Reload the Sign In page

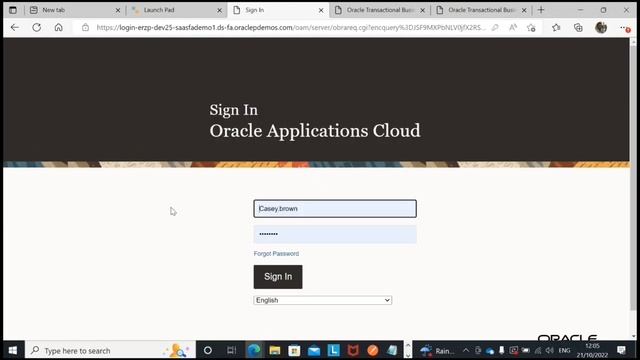click(x=37, y=27)
